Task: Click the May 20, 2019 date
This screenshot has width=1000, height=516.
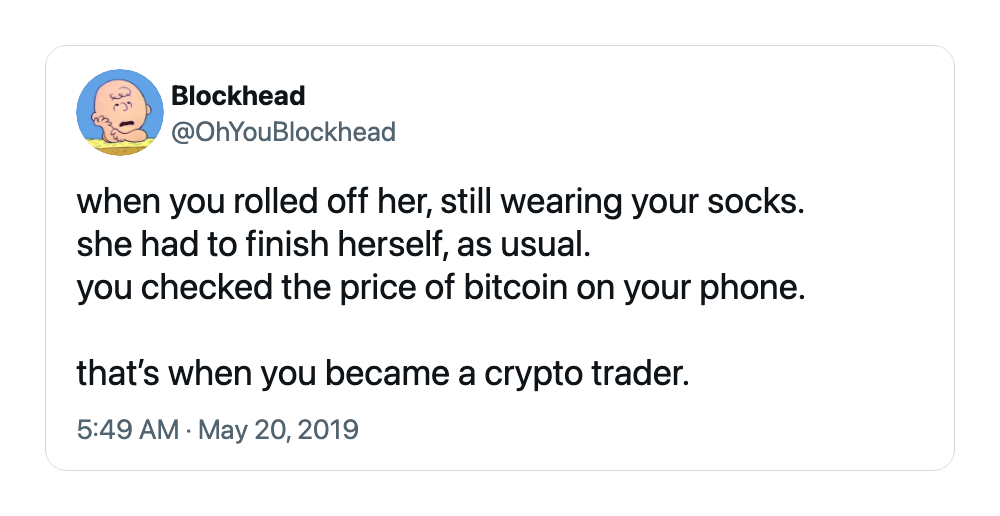Action: pos(279,429)
